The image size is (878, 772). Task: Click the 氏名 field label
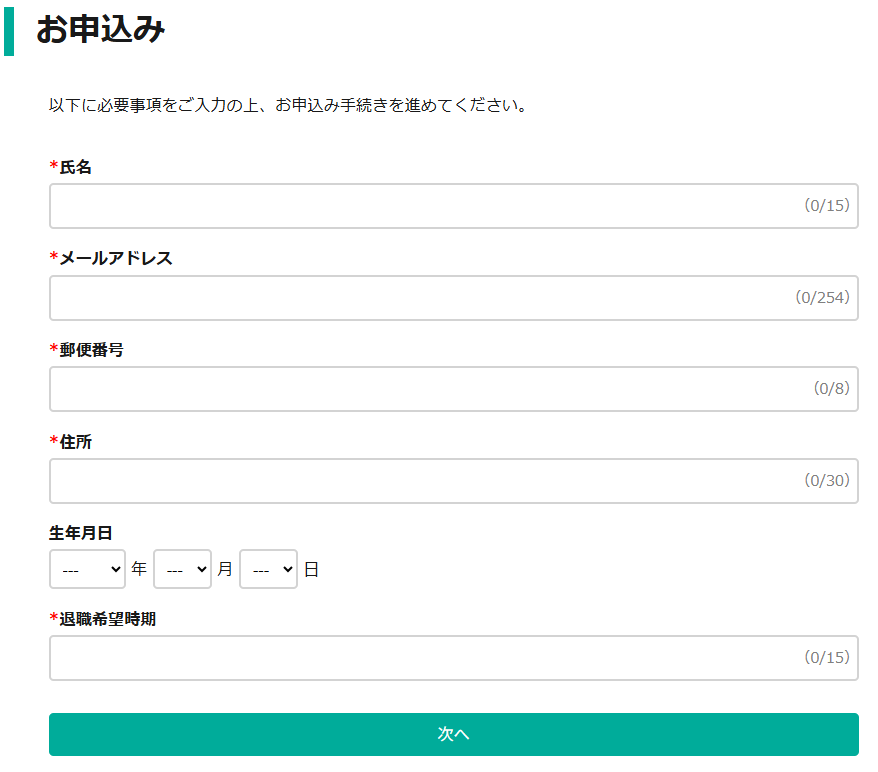coord(75,167)
